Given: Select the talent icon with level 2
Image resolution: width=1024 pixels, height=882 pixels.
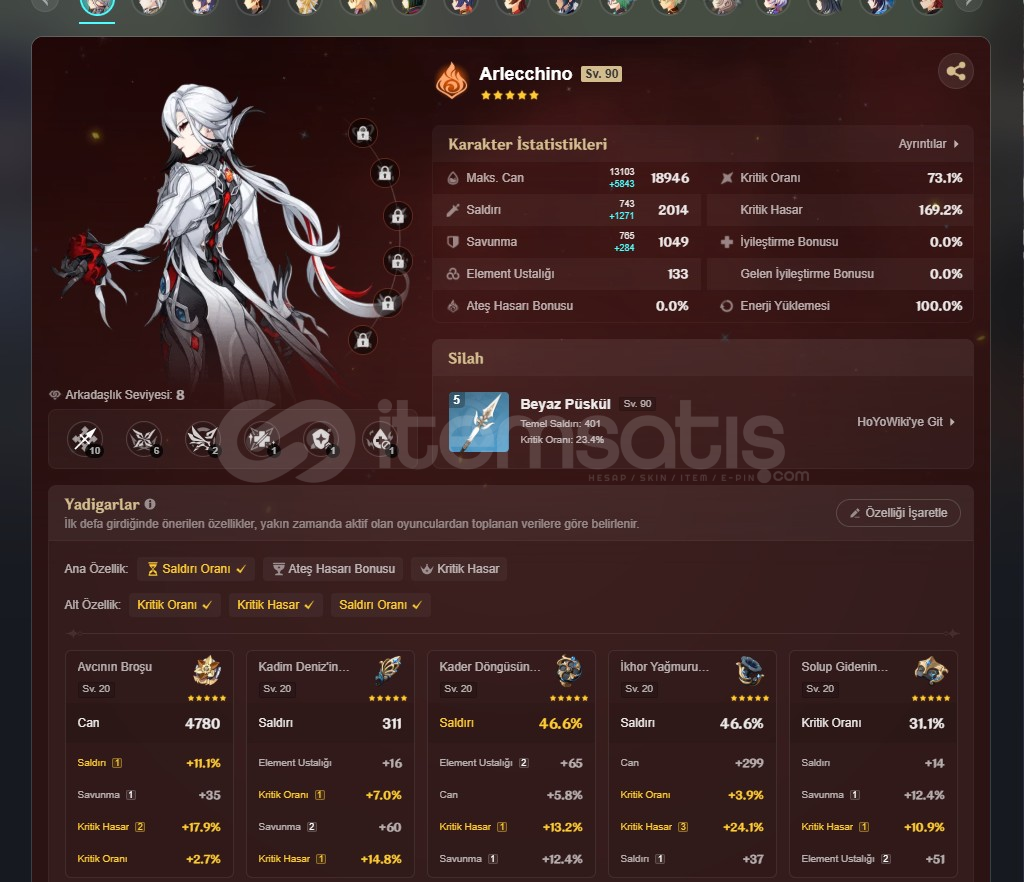Looking at the screenshot, I should coord(202,439).
